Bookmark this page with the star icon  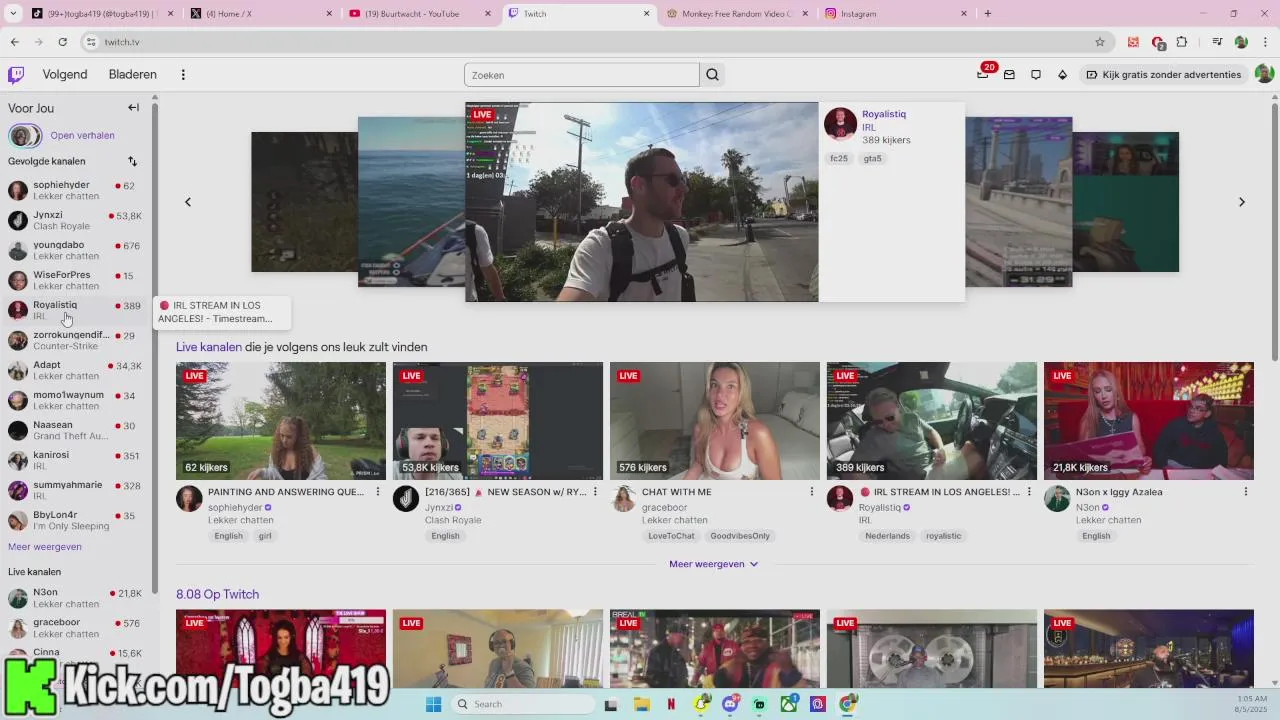(x=1100, y=42)
